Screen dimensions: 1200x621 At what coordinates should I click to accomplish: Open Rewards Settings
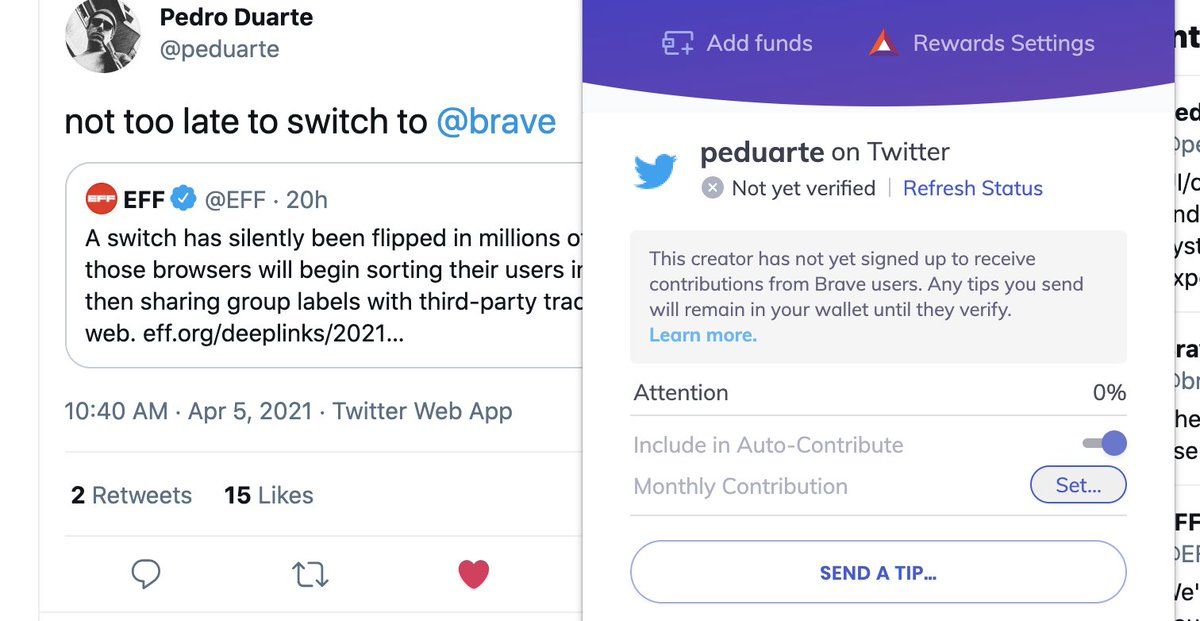[x=1003, y=44]
